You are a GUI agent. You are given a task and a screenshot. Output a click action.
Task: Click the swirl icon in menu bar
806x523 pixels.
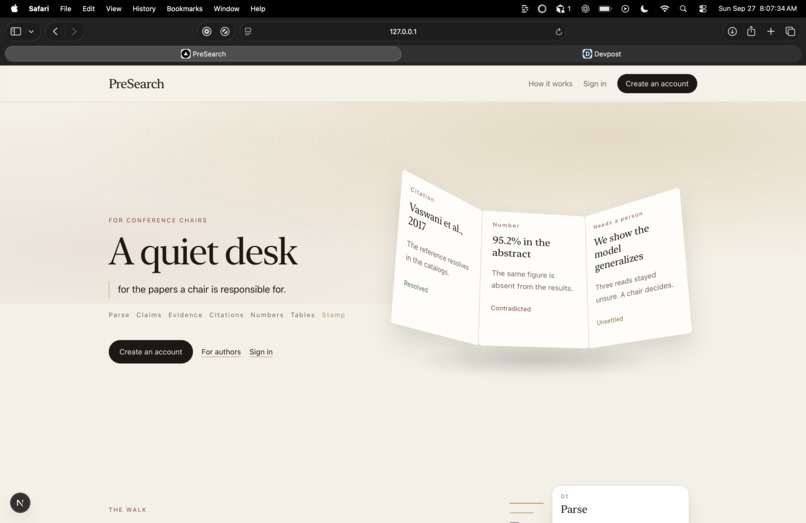585,8
